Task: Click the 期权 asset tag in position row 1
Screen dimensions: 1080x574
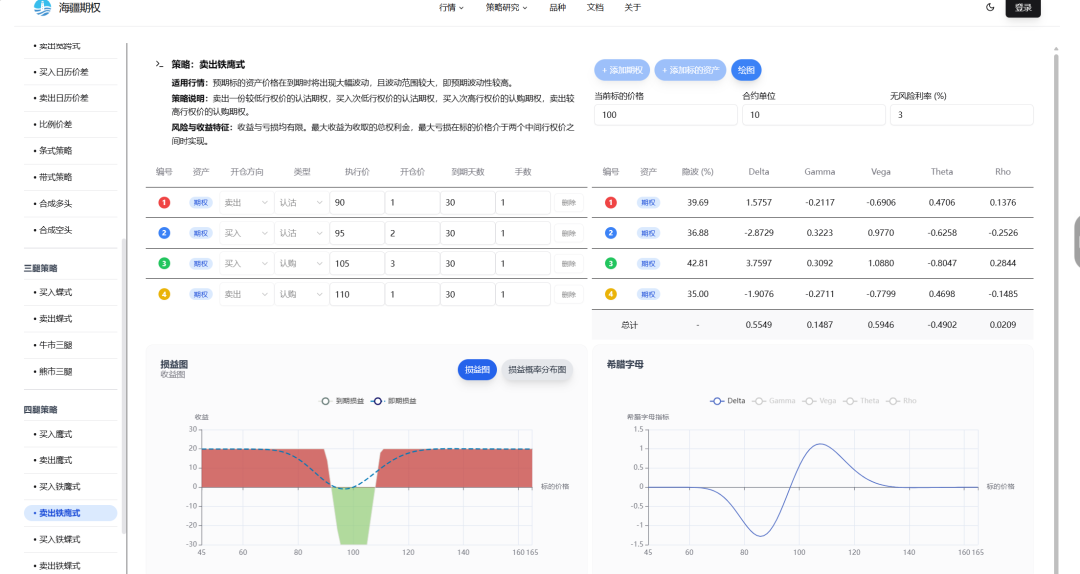Action: 201,203
